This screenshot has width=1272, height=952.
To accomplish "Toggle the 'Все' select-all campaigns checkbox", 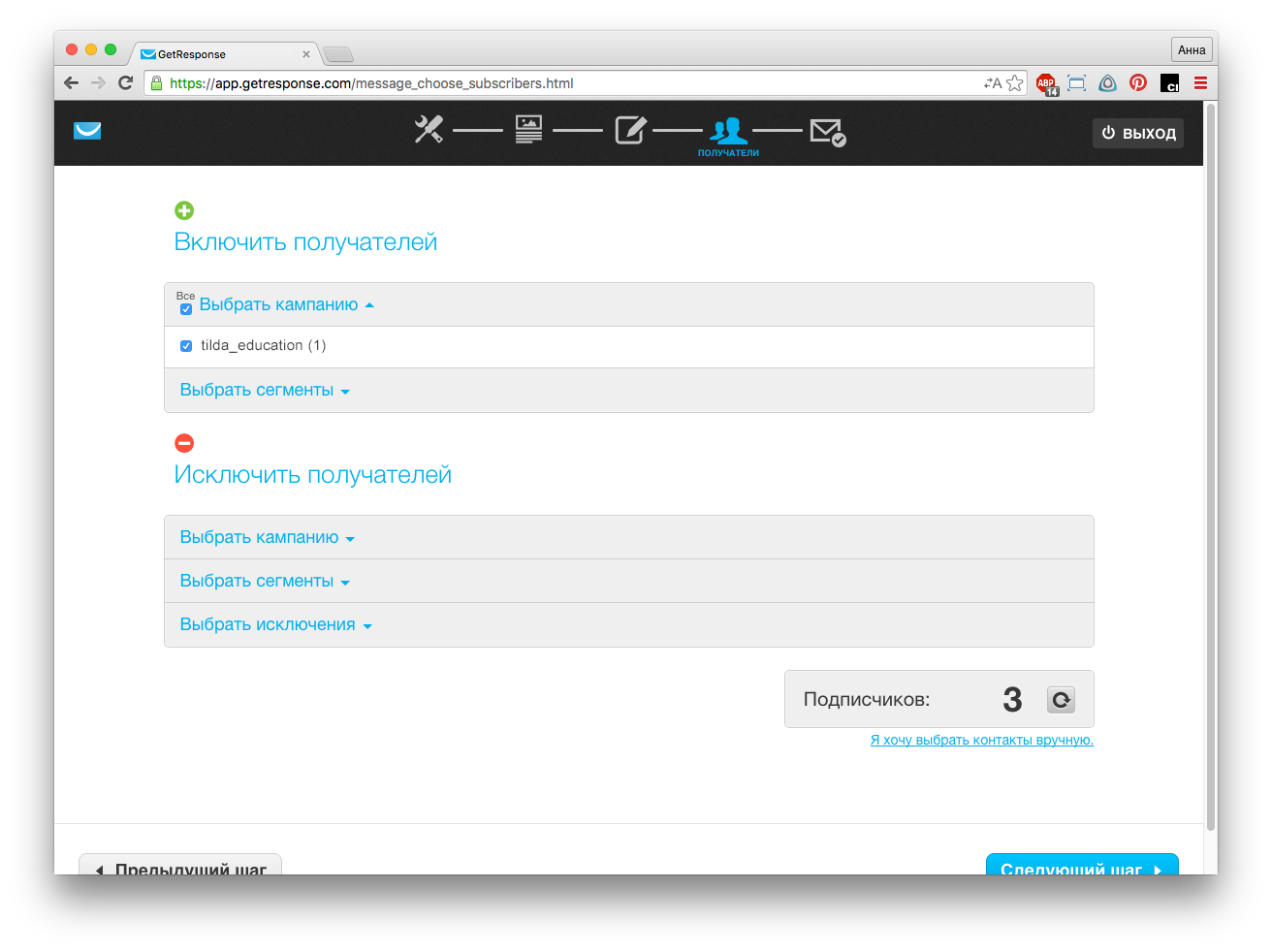I will 186,309.
